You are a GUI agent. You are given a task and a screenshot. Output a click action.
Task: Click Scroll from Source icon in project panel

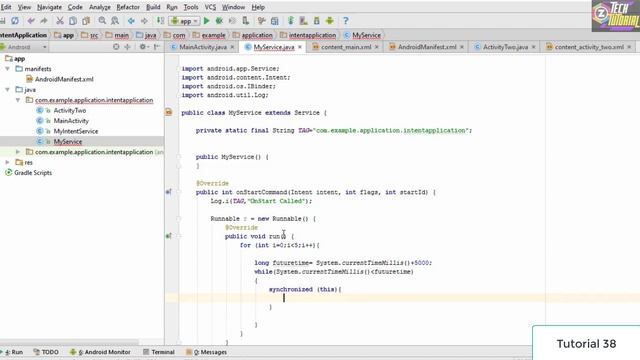[x=116, y=47]
